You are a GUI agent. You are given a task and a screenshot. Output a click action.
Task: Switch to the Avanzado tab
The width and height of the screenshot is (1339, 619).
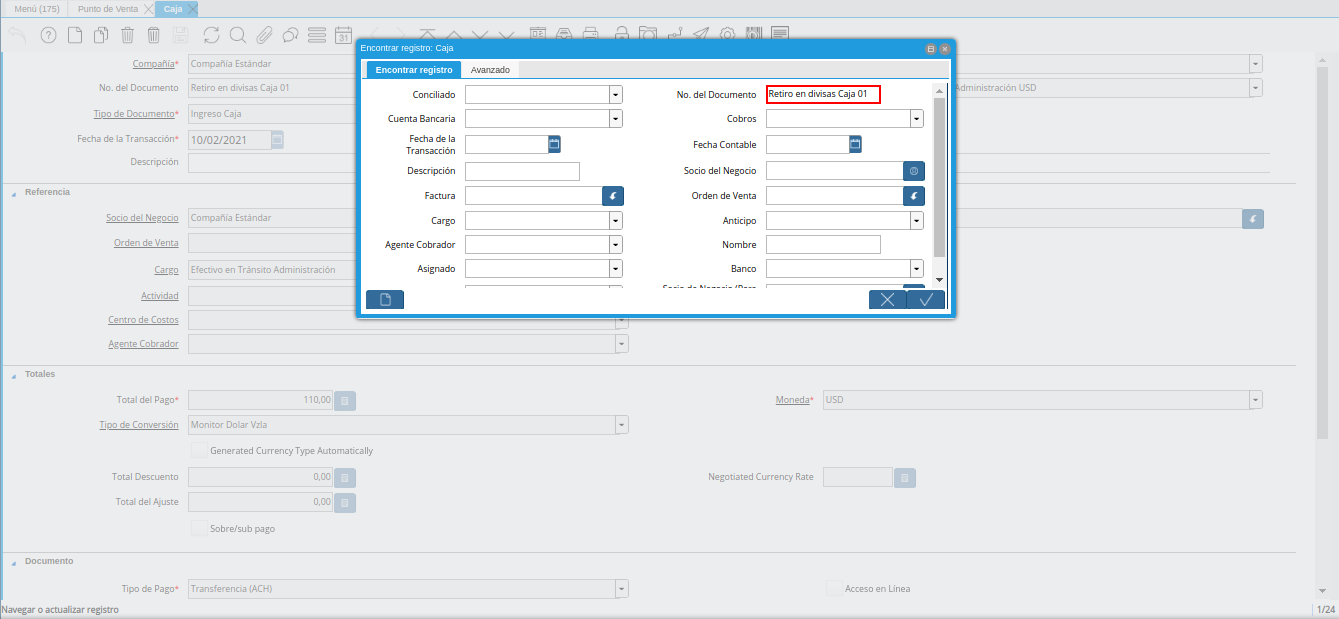click(x=490, y=70)
